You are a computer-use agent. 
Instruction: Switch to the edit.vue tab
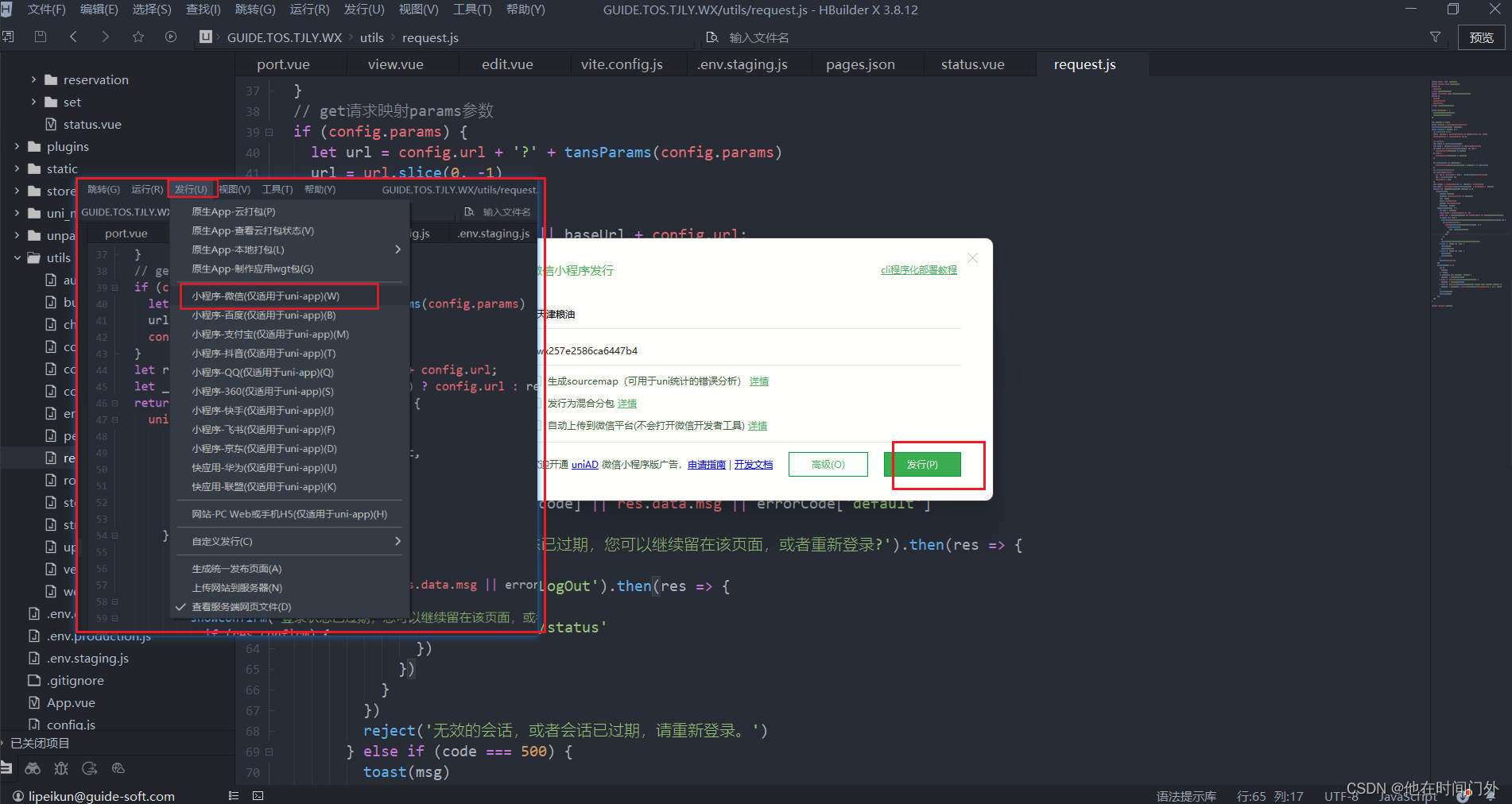pyautogui.click(x=507, y=64)
